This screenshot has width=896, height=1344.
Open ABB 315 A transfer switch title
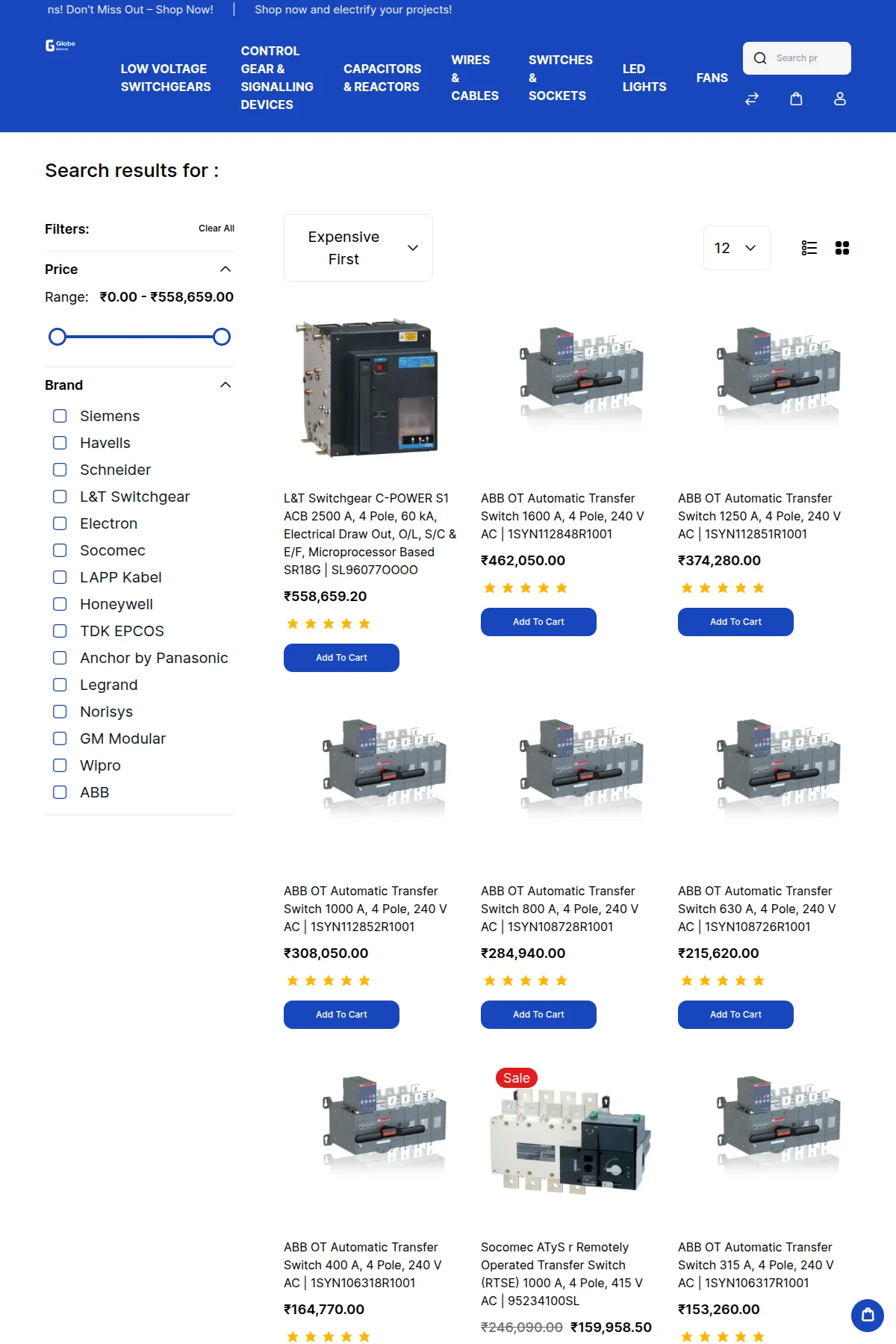(x=756, y=1265)
